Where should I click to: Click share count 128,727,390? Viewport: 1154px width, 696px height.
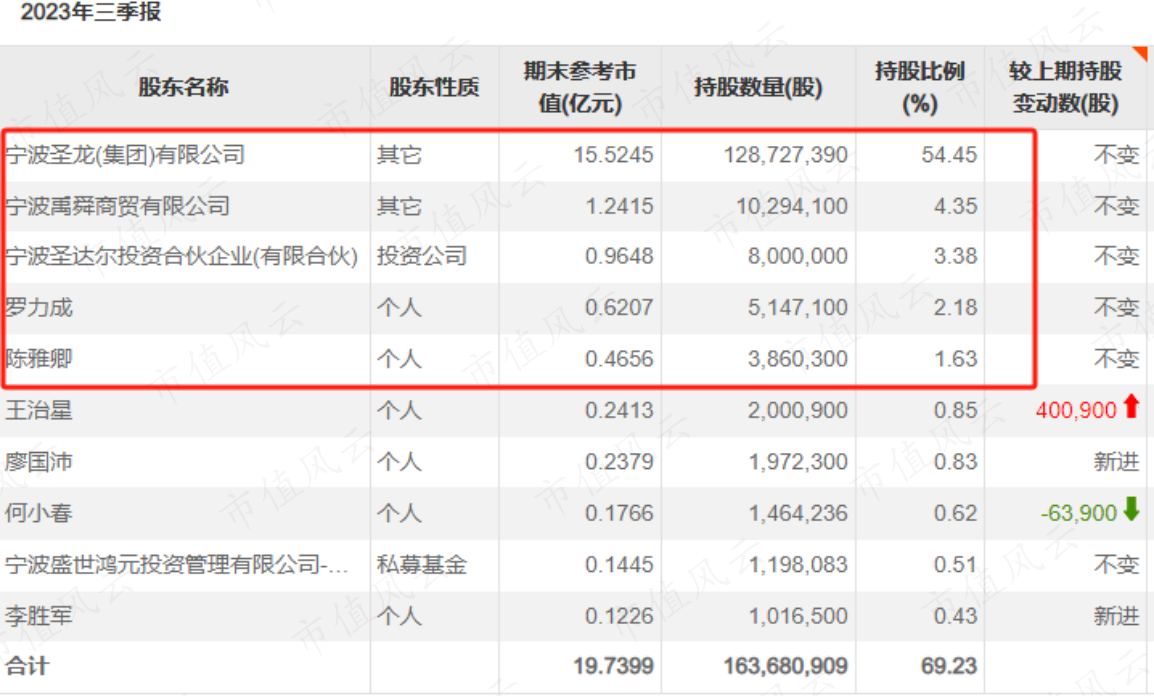(785, 155)
